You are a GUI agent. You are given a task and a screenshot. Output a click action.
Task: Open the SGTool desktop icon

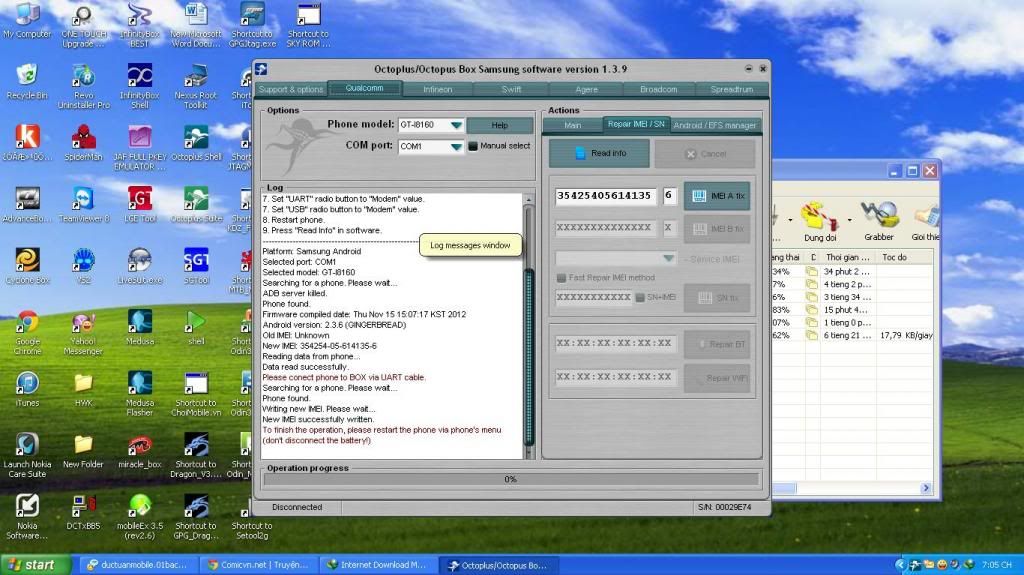pyautogui.click(x=196, y=266)
